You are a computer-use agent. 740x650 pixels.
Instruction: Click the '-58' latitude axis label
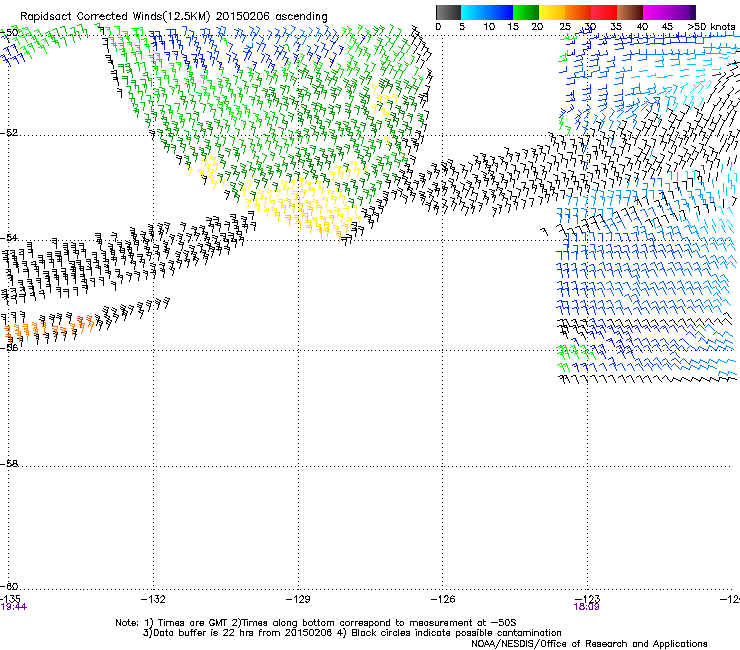pyautogui.click(x=9, y=464)
